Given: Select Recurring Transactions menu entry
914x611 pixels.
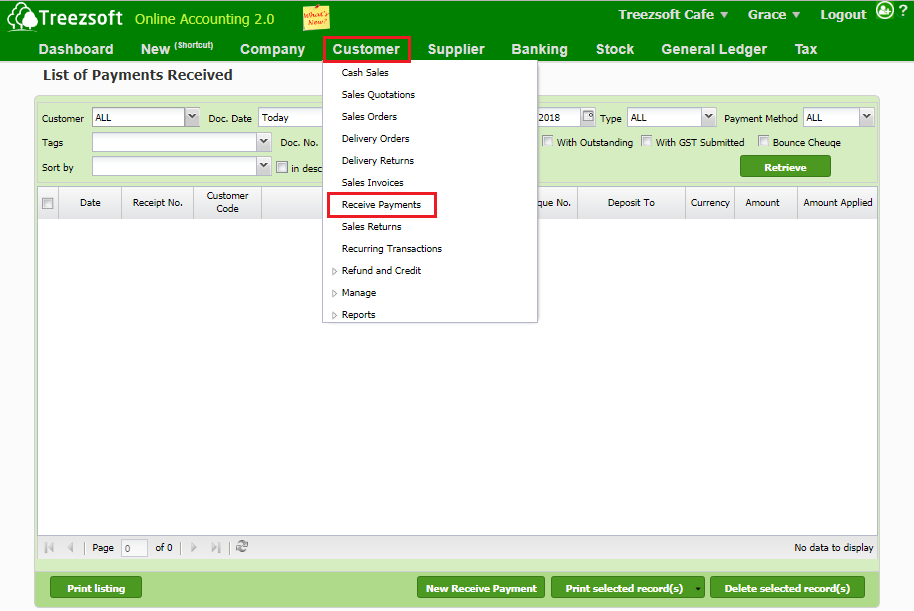Looking at the screenshot, I should click(x=392, y=249).
